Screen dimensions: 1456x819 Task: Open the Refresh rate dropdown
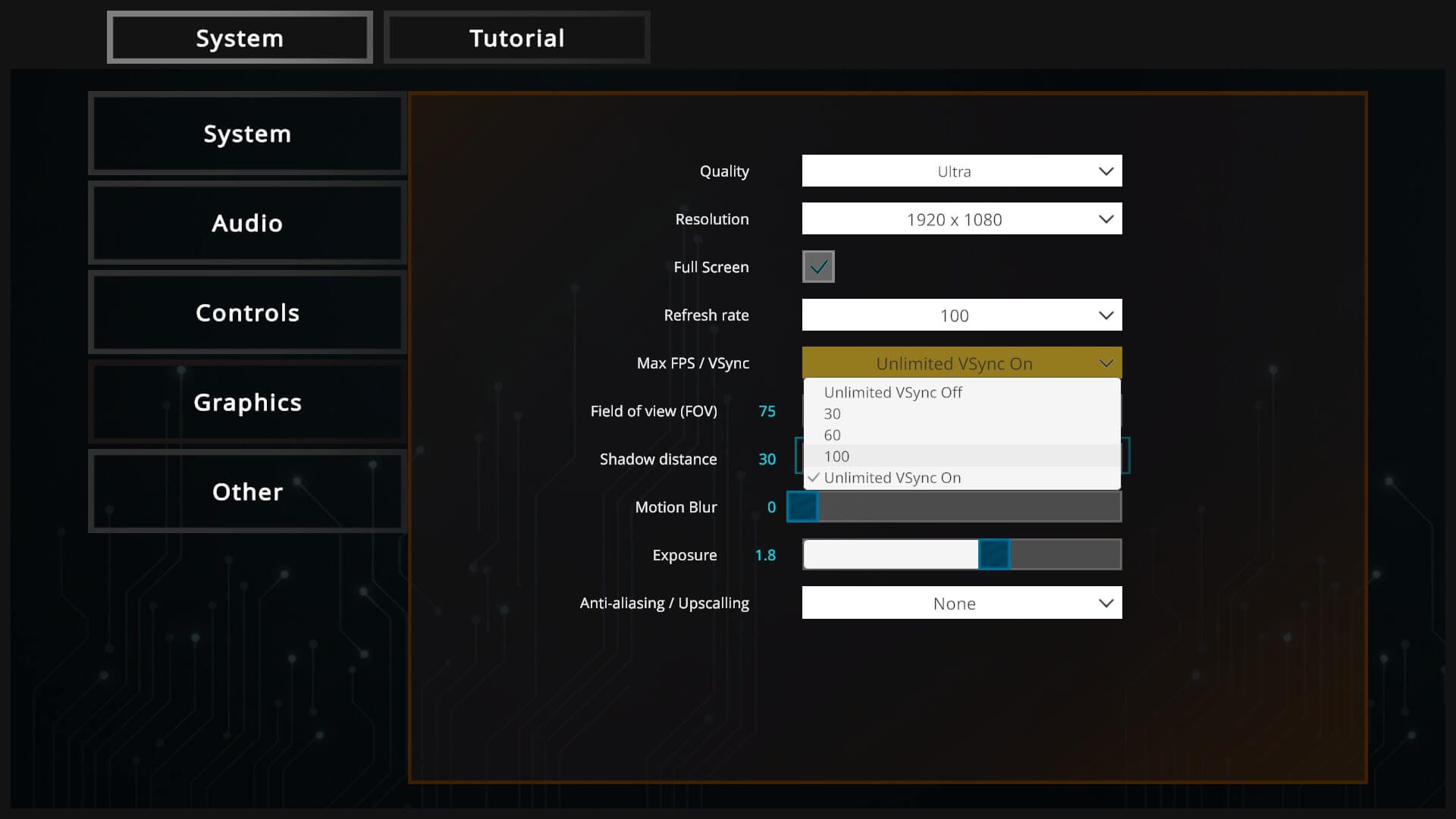click(x=962, y=315)
